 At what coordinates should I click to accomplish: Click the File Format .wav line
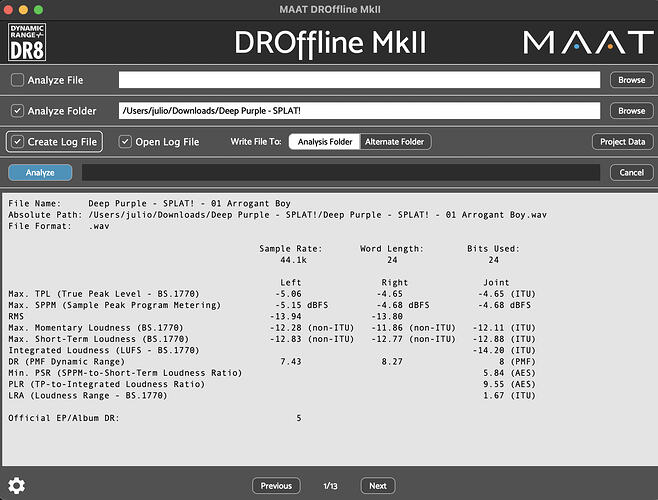pyautogui.click(x=59, y=226)
